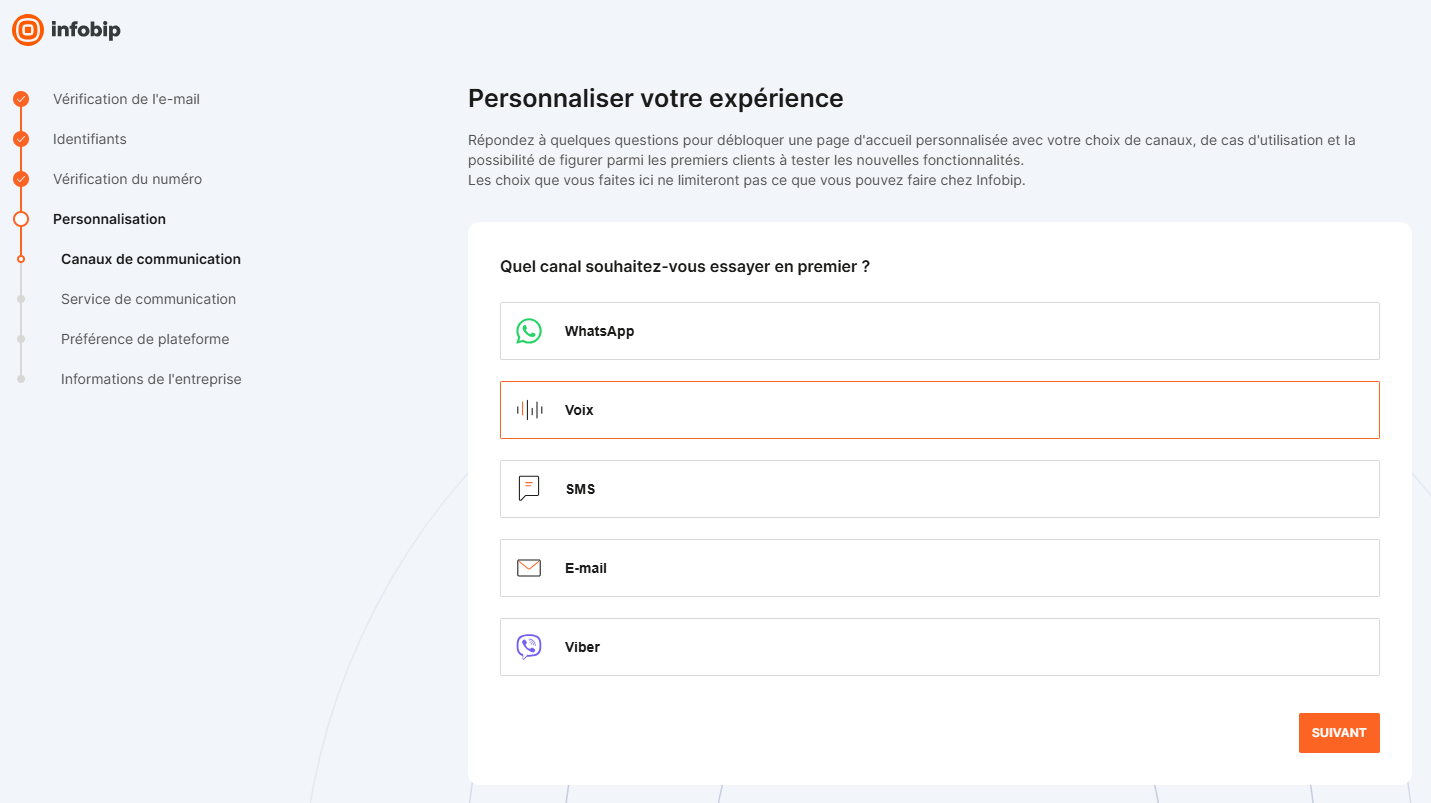1431x803 pixels.
Task: Click the checkmark beside Identifiants
Action: (x=21, y=139)
